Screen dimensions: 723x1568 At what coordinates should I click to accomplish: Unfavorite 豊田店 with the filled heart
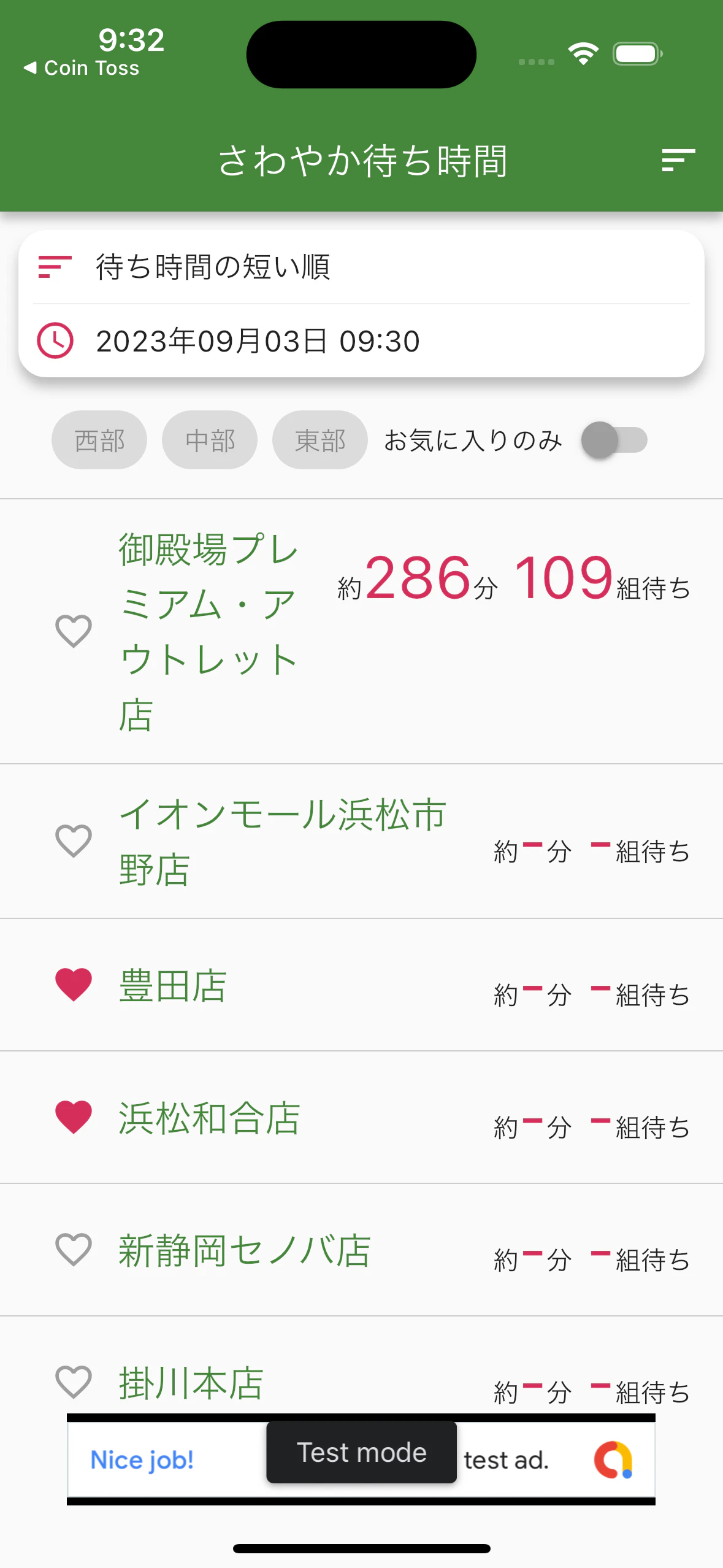[x=74, y=985]
